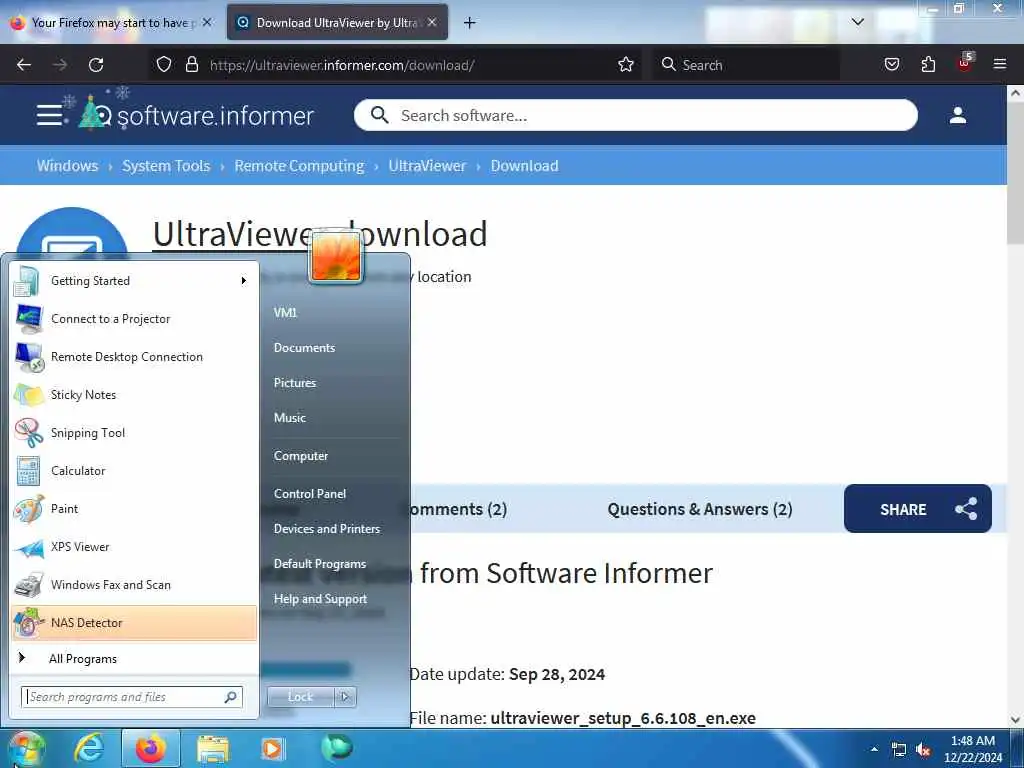Viewport: 1024px width, 768px height.
Task: Open the Questions & Answers (2) tab
Action: pyautogui.click(x=699, y=509)
